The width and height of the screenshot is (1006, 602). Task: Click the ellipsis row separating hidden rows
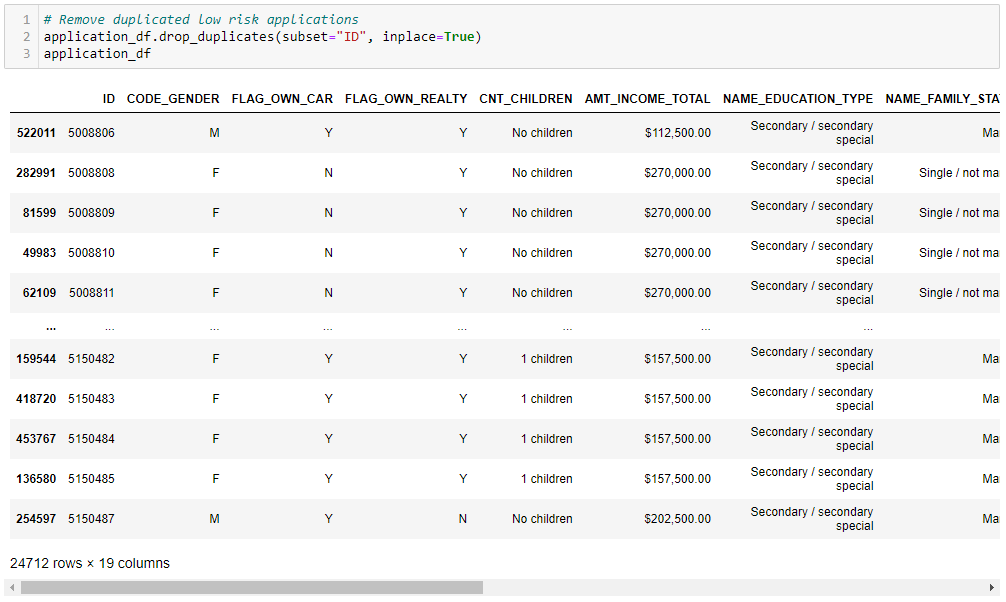click(x=50, y=326)
